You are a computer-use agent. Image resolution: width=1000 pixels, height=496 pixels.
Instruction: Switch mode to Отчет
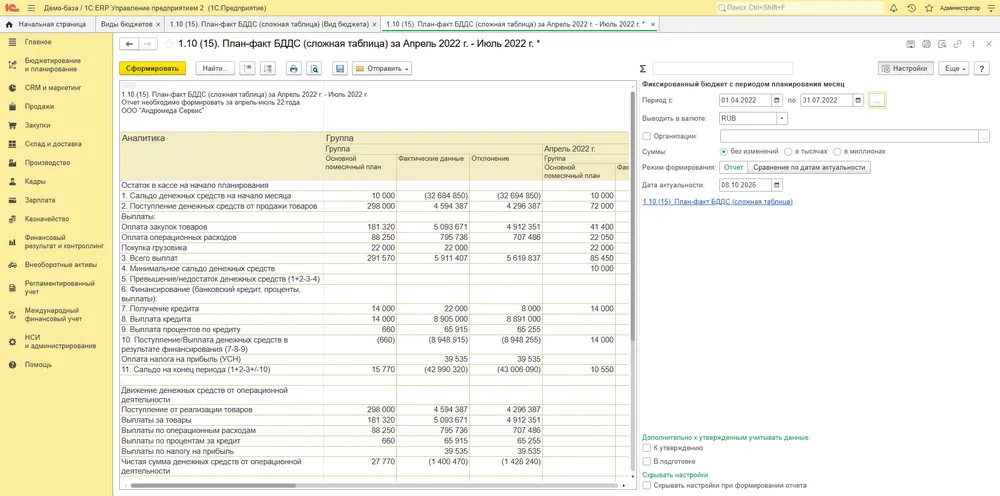click(x=733, y=167)
